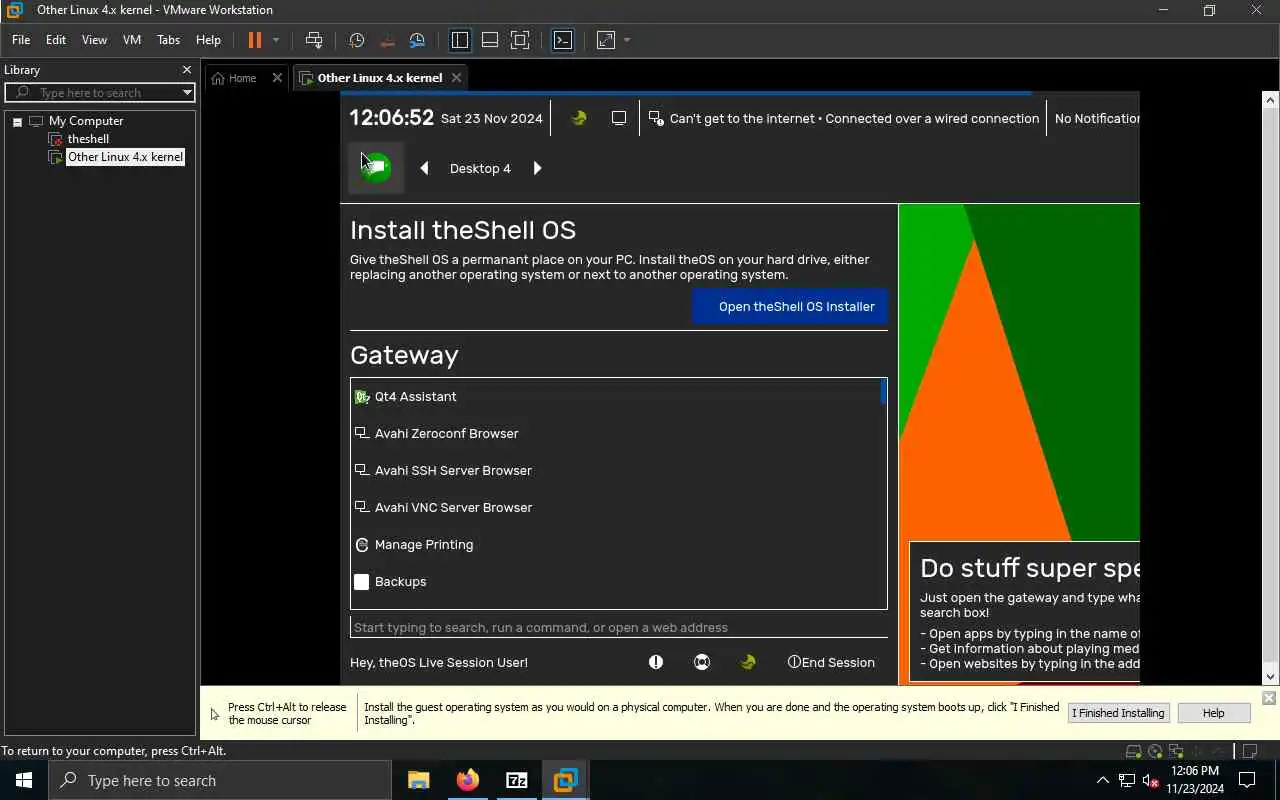1280x800 pixels.
Task: Show hidden system tray icons
Action: tap(1102, 780)
